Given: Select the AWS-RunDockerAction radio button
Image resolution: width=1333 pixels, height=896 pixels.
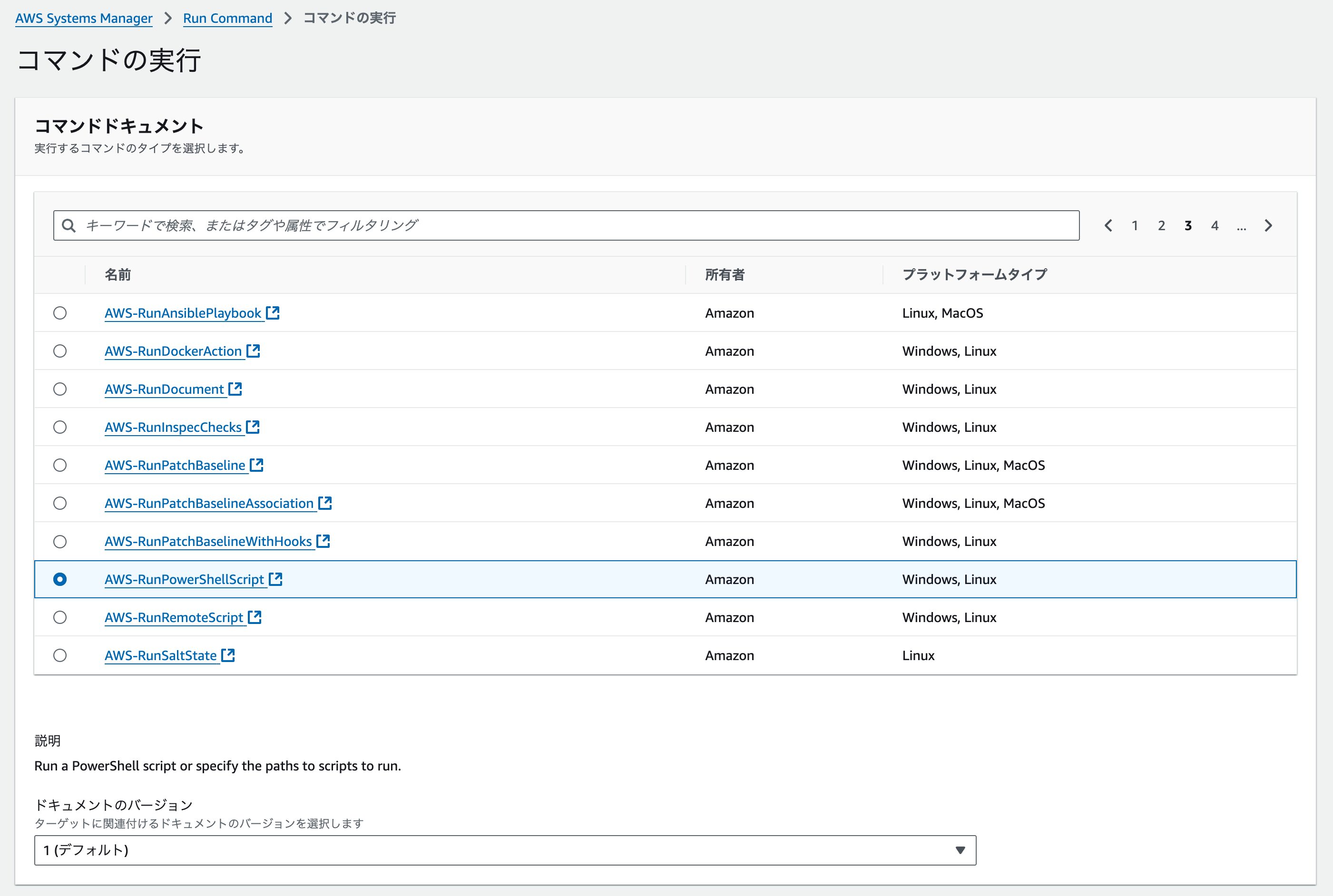Looking at the screenshot, I should click(x=60, y=351).
